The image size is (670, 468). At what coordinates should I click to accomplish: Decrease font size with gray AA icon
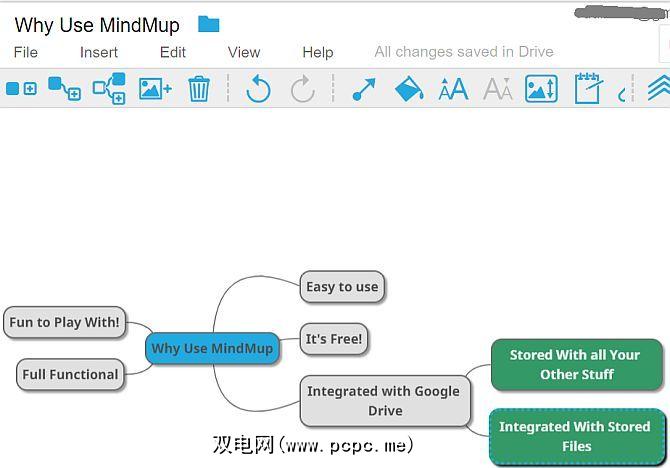coord(498,89)
